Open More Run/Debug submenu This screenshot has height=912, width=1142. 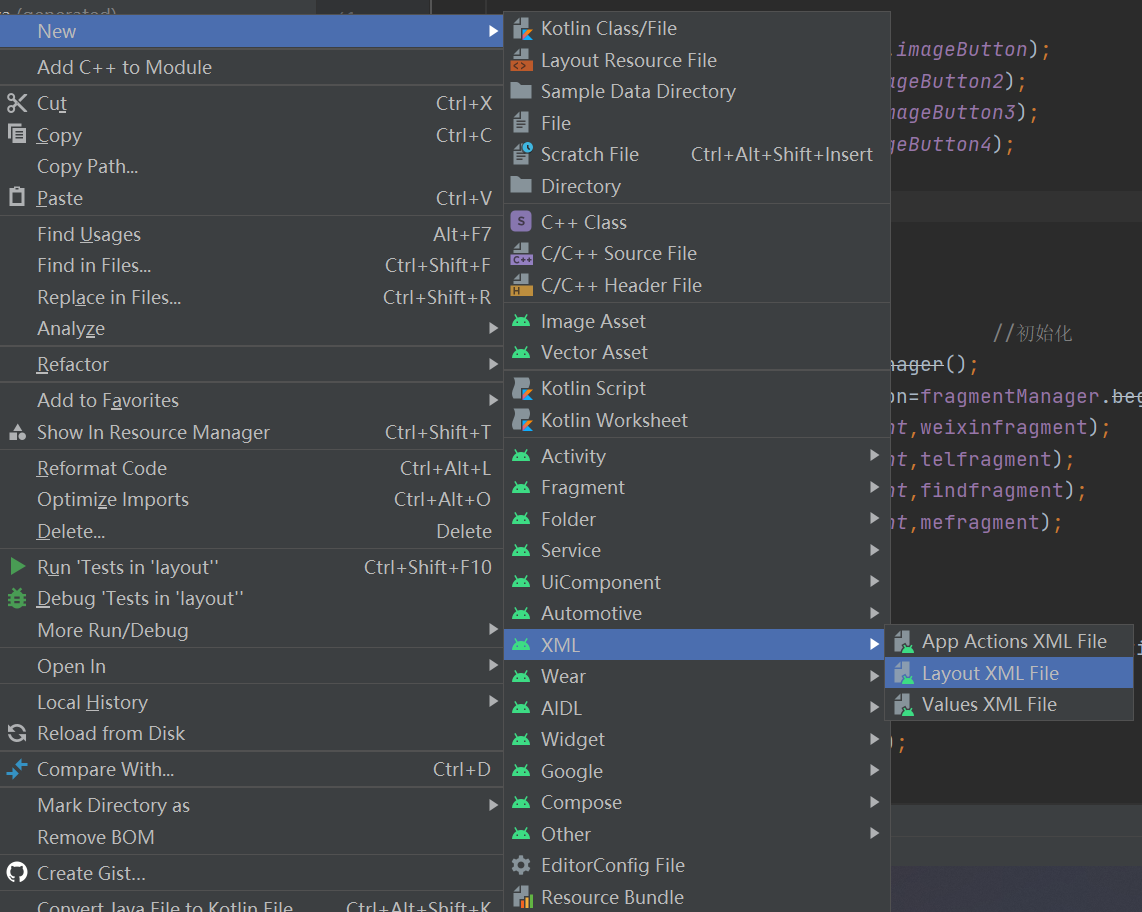point(251,630)
